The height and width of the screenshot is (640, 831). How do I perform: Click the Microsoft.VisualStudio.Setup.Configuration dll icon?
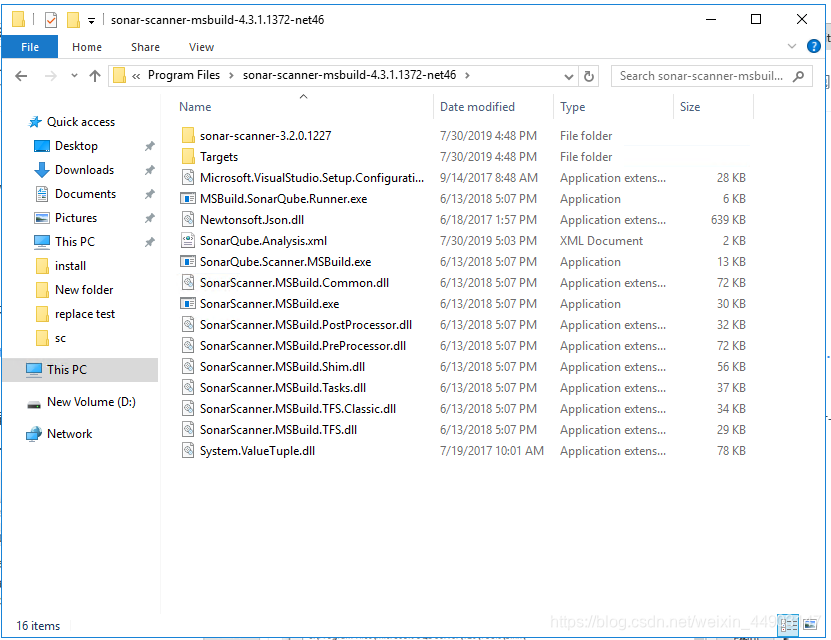click(188, 177)
